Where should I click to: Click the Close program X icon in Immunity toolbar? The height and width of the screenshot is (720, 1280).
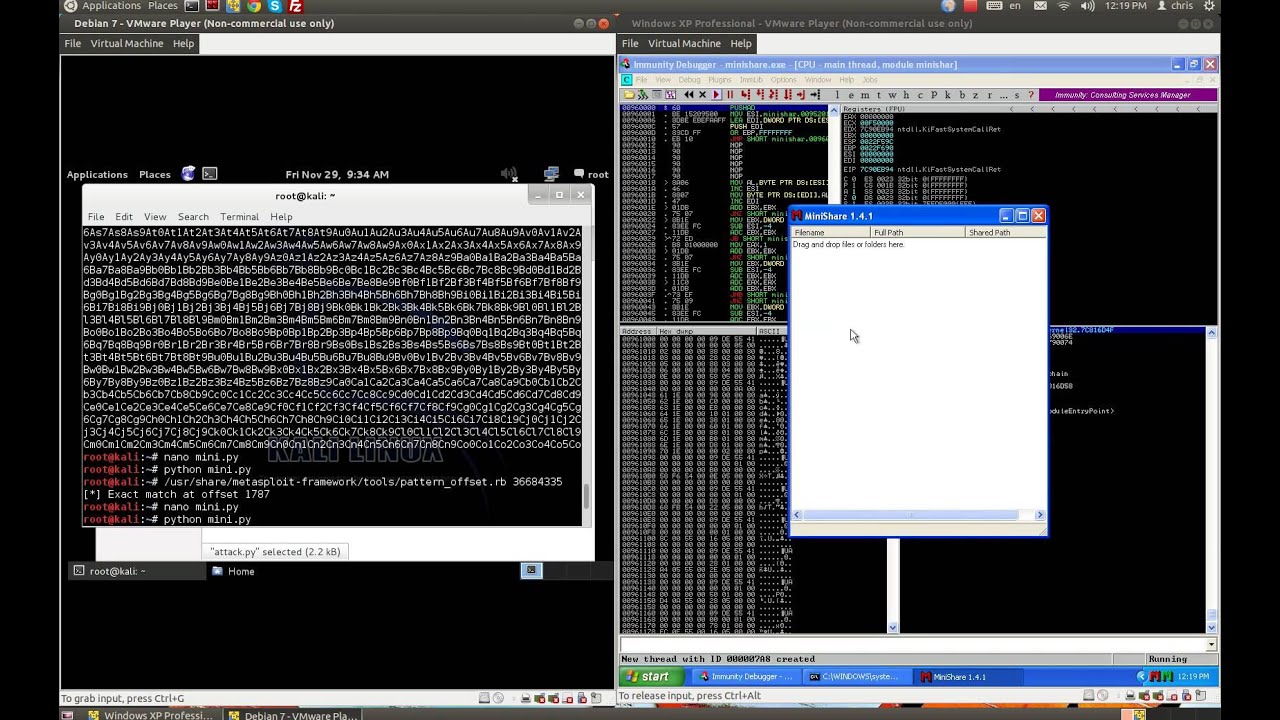click(x=703, y=95)
